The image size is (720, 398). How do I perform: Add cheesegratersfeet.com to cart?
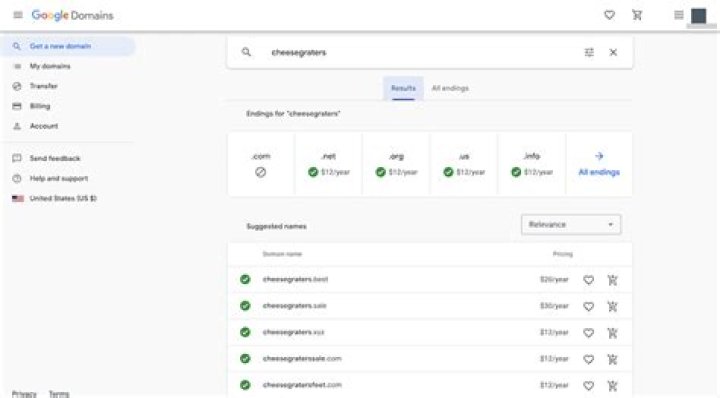coord(613,386)
